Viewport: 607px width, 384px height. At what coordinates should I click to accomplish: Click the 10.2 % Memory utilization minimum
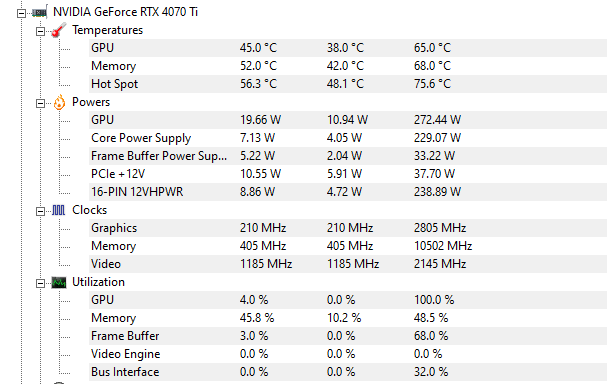tap(344, 318)
